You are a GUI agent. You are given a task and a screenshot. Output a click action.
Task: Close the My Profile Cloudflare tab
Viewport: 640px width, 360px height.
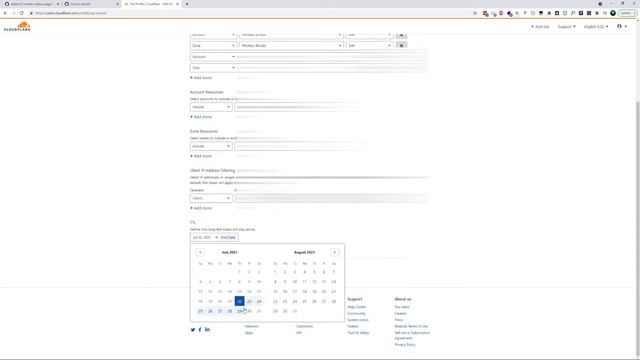[x=178, y=4]
